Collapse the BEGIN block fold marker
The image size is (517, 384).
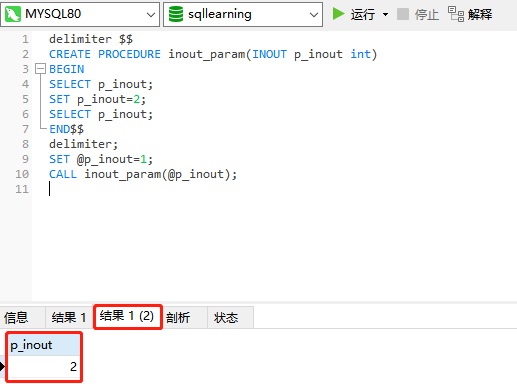[x=40, y=69]
